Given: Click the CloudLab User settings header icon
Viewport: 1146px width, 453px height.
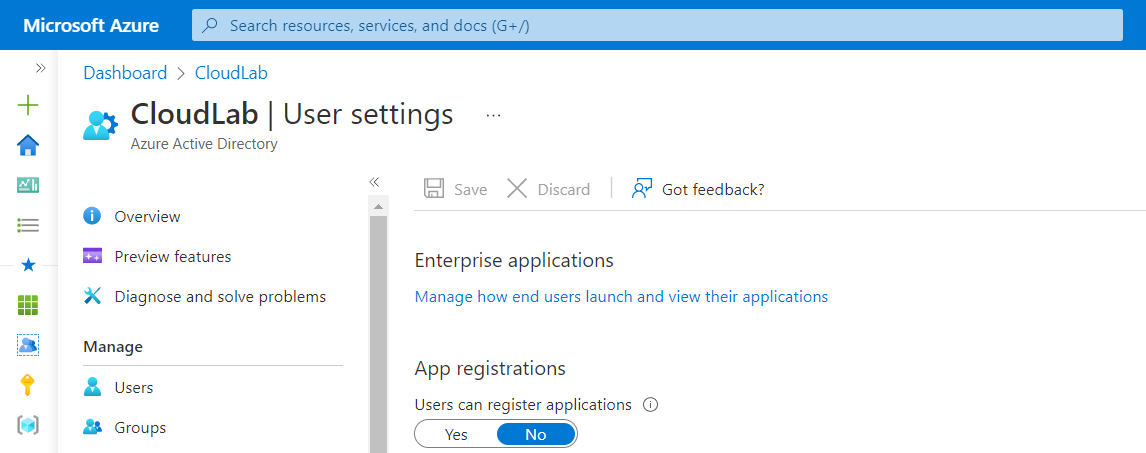Looking at the screenshot, I should 100,125.
